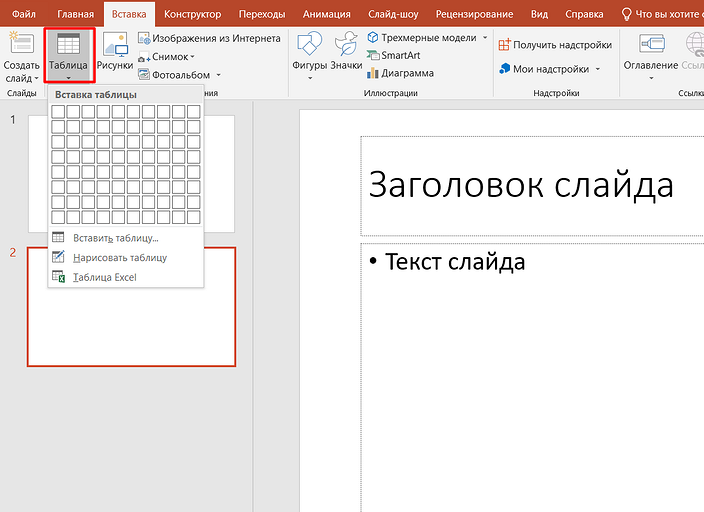Choose Insert Table (Вставить таблицу) menu entry

pyautogui.click(x=115, y=237)
